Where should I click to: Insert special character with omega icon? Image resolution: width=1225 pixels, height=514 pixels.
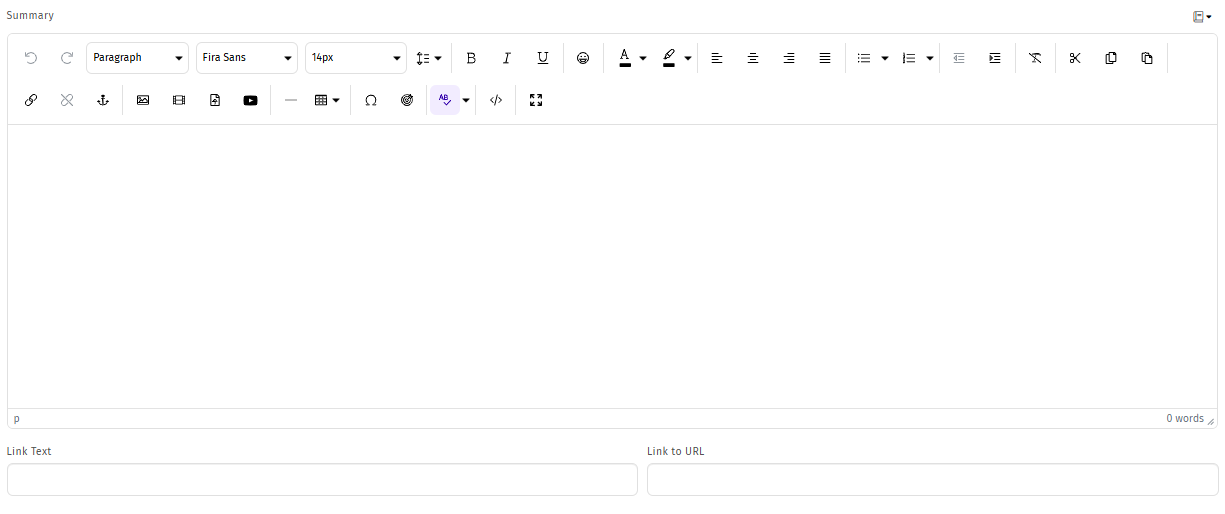(371, 100)
